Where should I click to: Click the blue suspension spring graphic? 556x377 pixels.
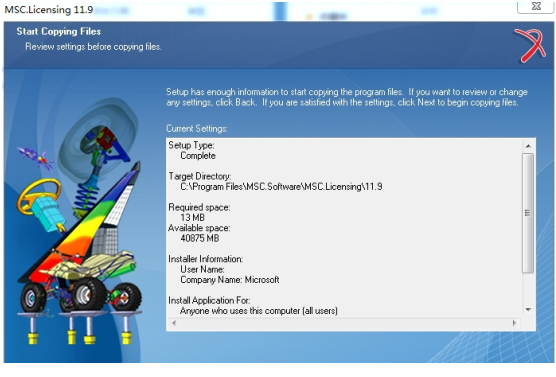point(86,199)
